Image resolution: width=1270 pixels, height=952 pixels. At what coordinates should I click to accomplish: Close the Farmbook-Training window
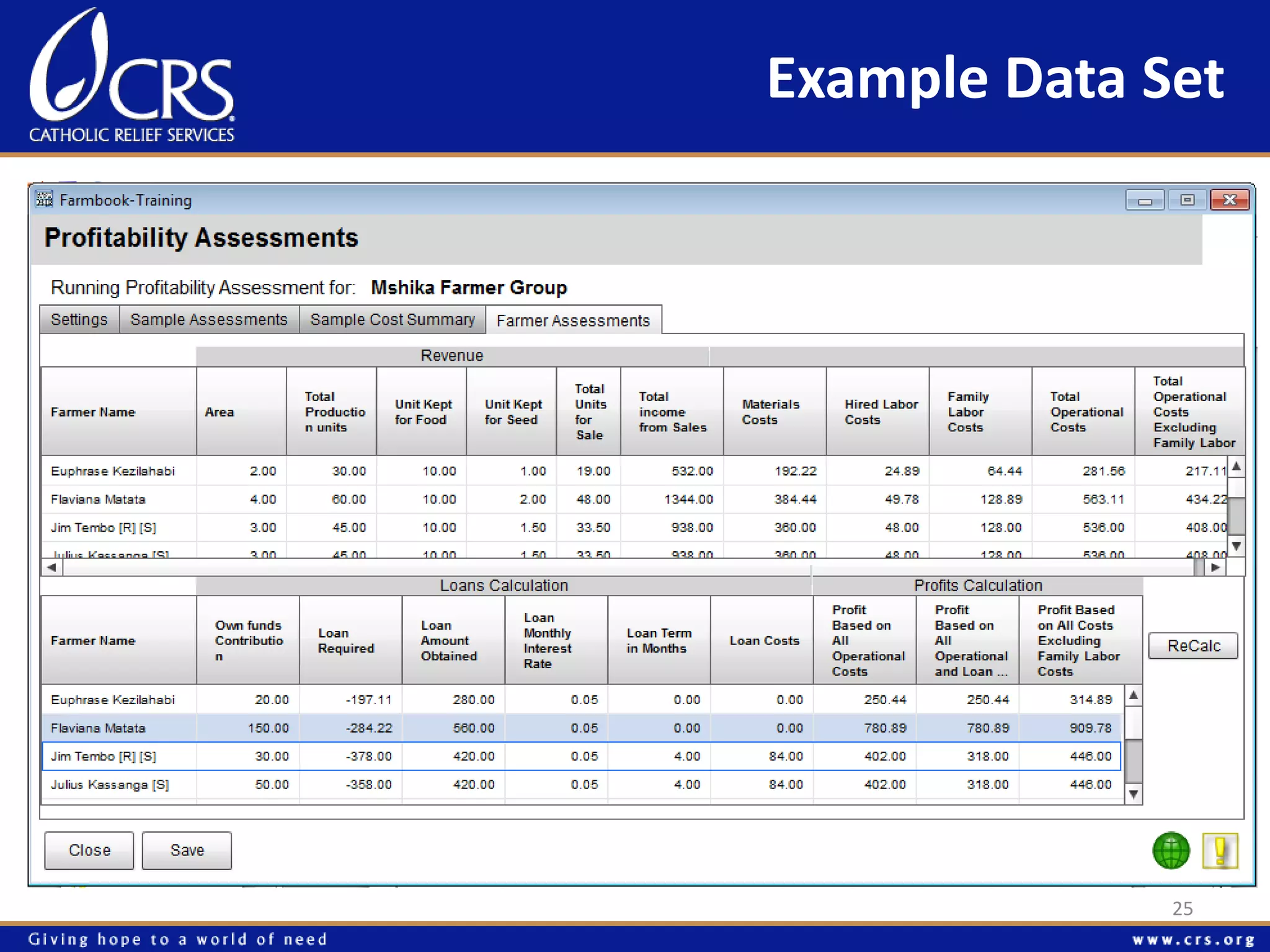[x=1229, y=200]
